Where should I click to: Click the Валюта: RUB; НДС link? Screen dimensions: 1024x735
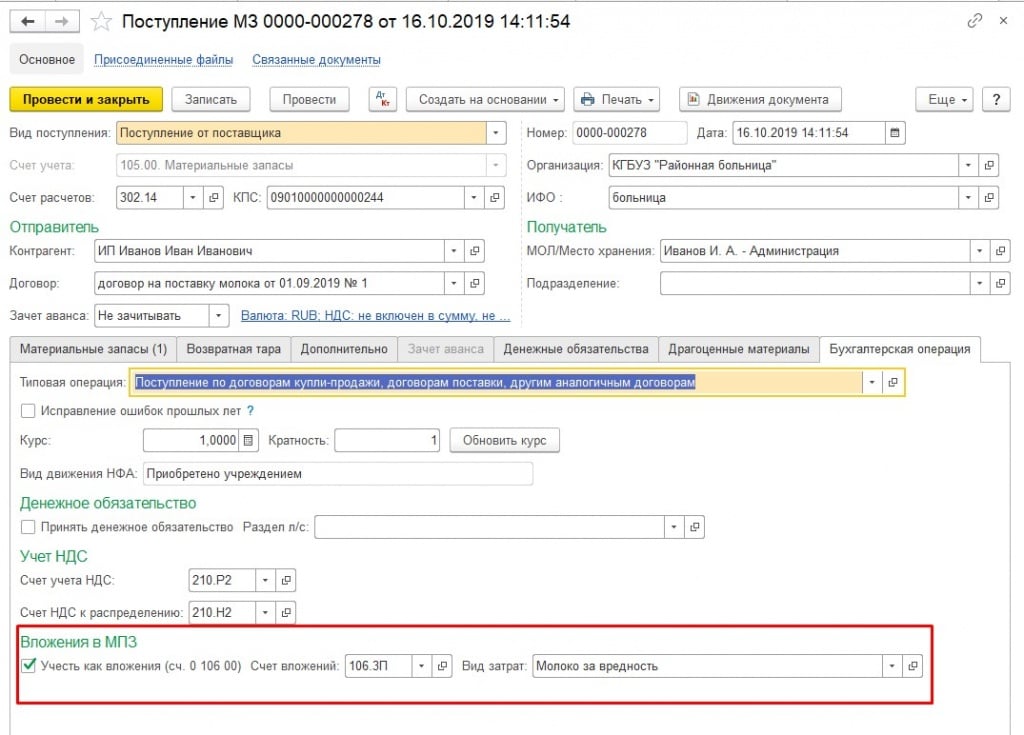point(376,316)
